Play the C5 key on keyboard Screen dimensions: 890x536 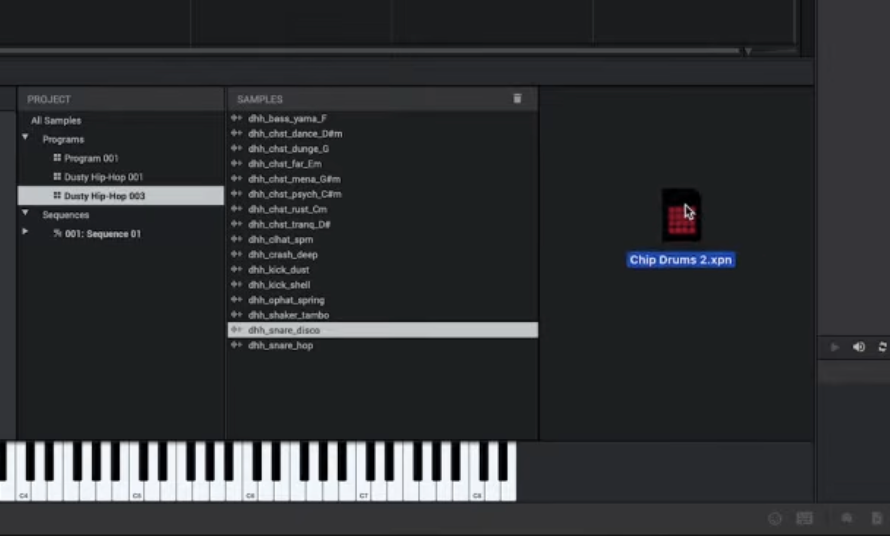pos(137,488)
